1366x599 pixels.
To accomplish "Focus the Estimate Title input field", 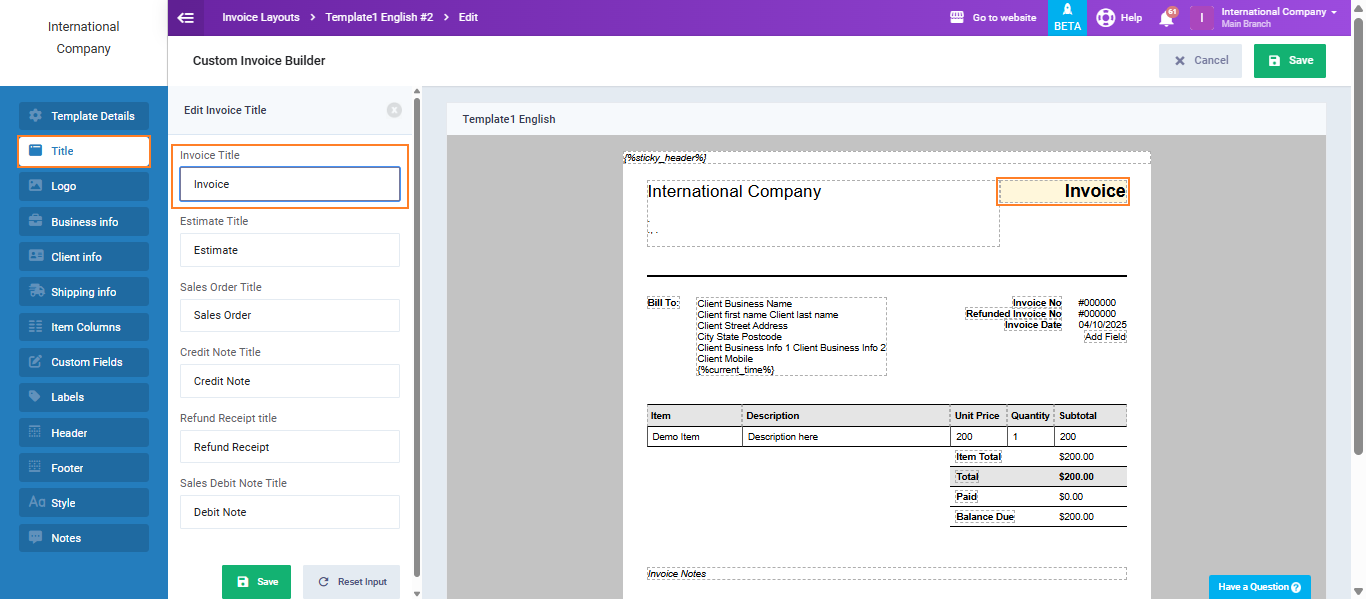I will pyautogui.click(x=290, y=250).
